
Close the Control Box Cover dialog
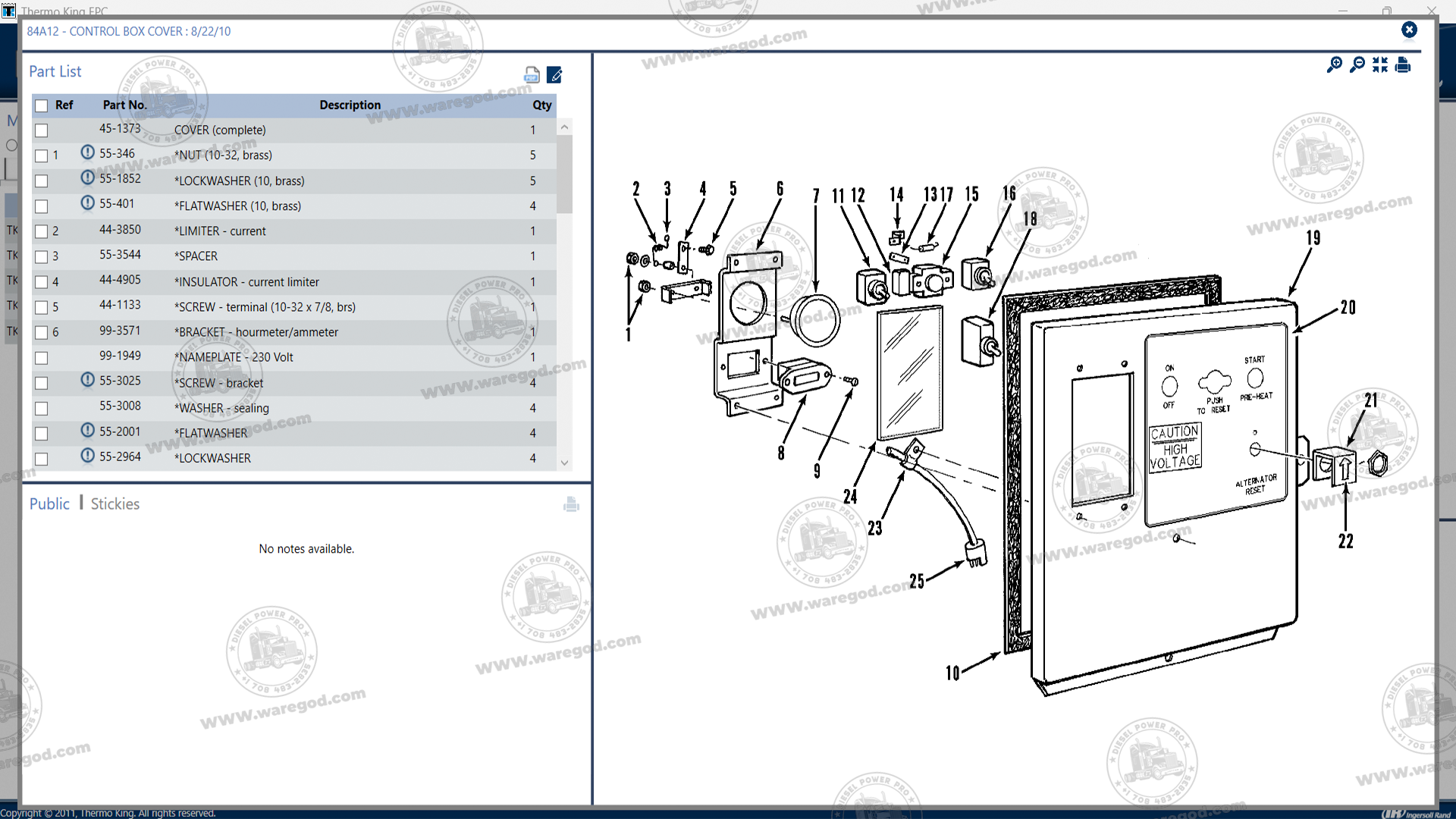point(1409,30)
